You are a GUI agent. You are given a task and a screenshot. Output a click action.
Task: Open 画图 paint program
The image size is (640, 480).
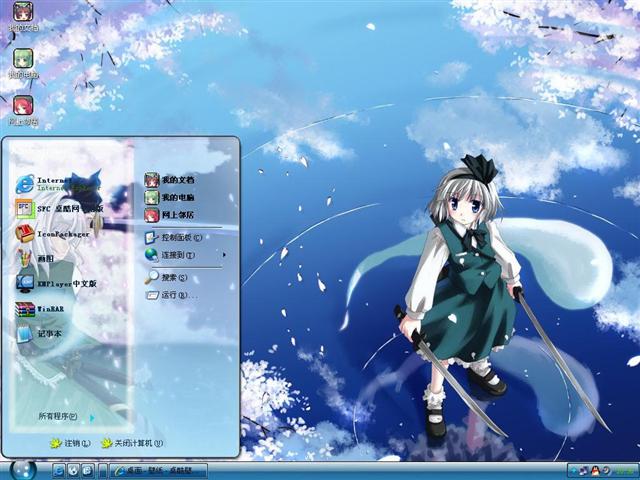tap(35, 258)
